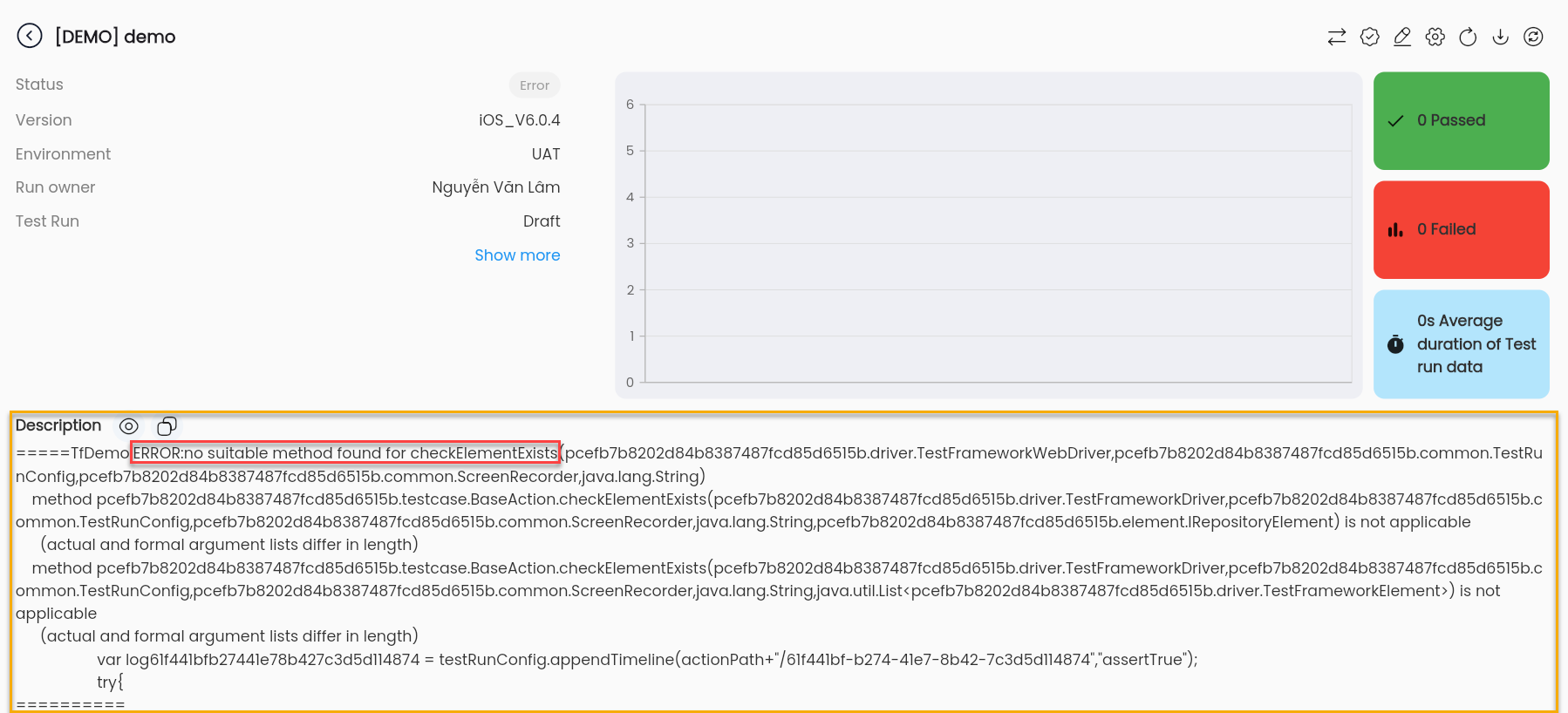
Task: Click the try{ line in description
Action: (111, 682)
